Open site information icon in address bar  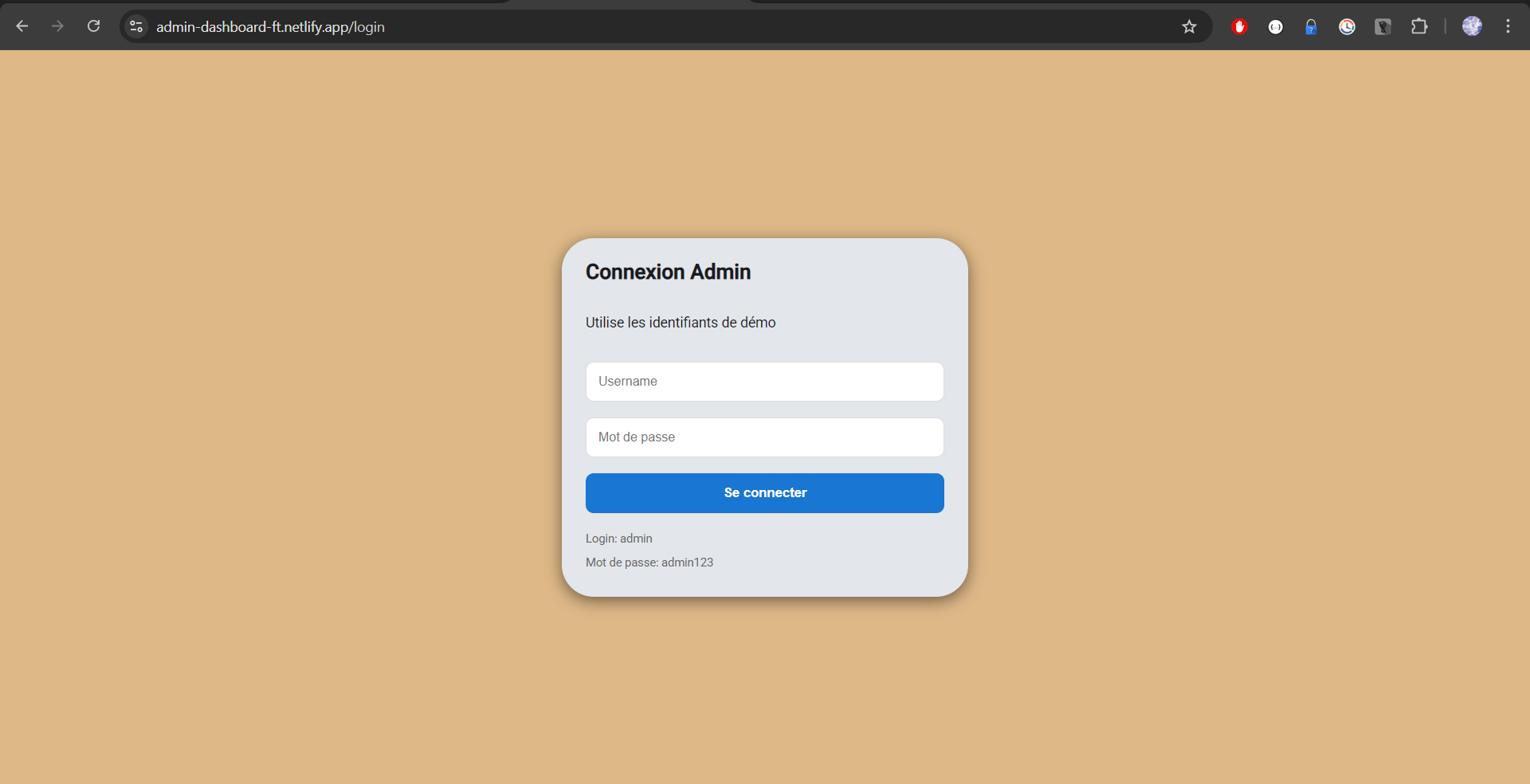136,26
